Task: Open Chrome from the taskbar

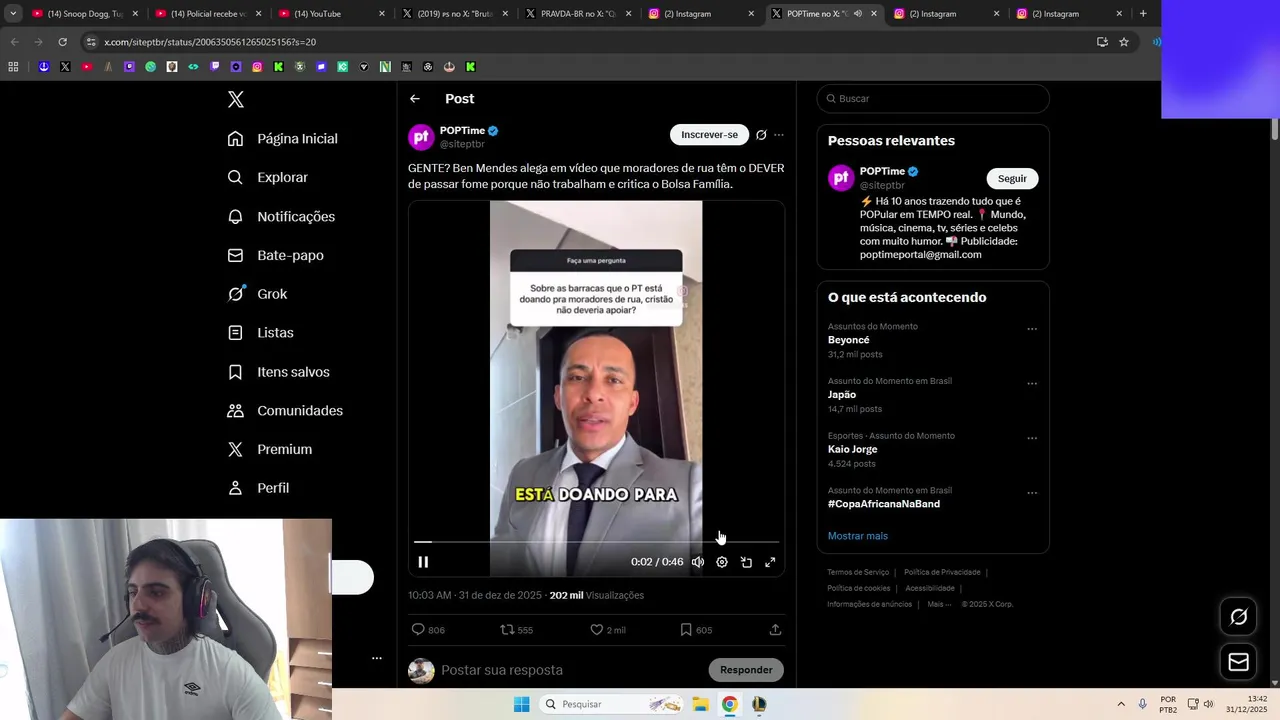Action: tap(730, 704)
